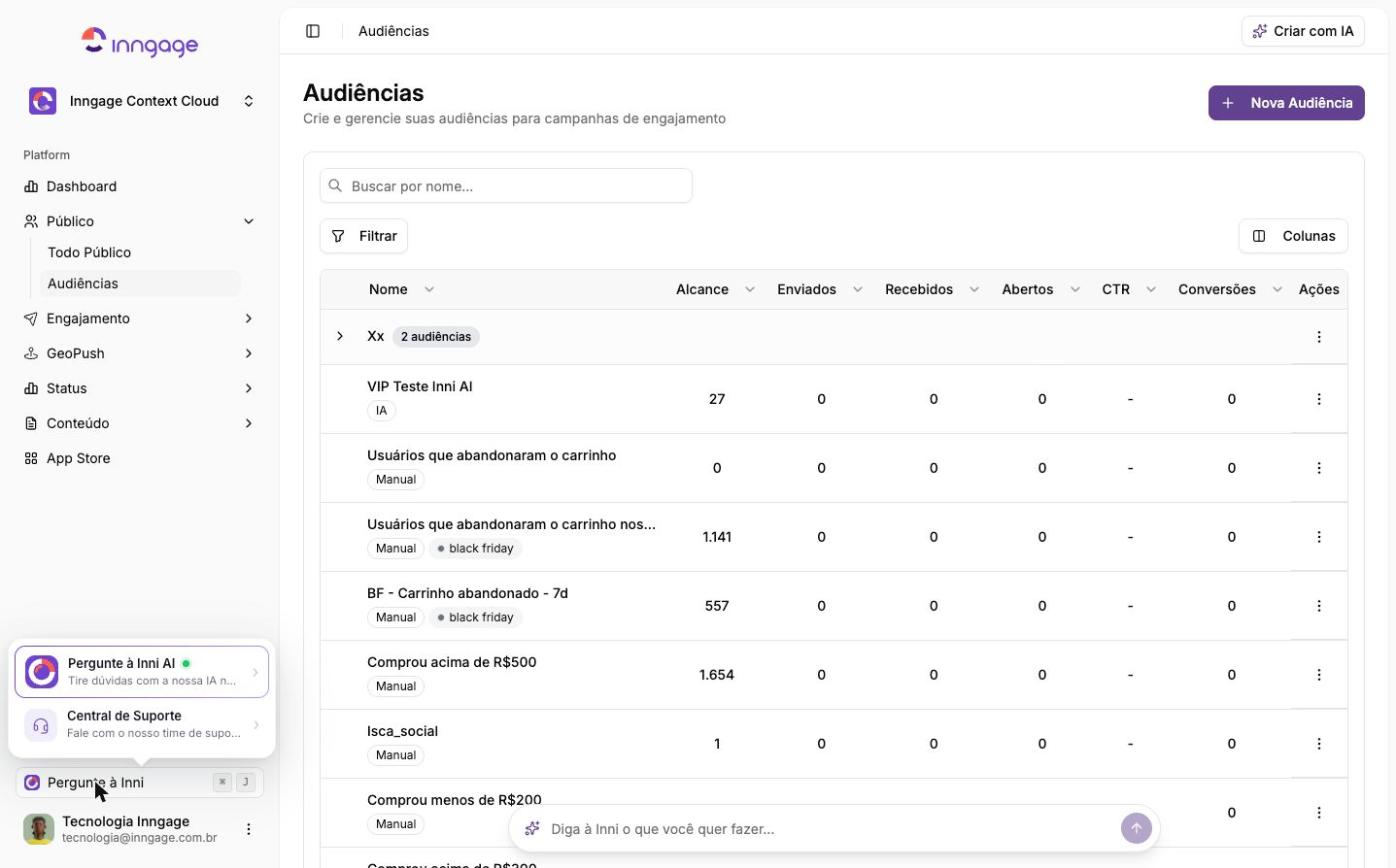Click the Engajamento paper plane icon
Screen dimensions: 1396x868
tap(31, 318)
